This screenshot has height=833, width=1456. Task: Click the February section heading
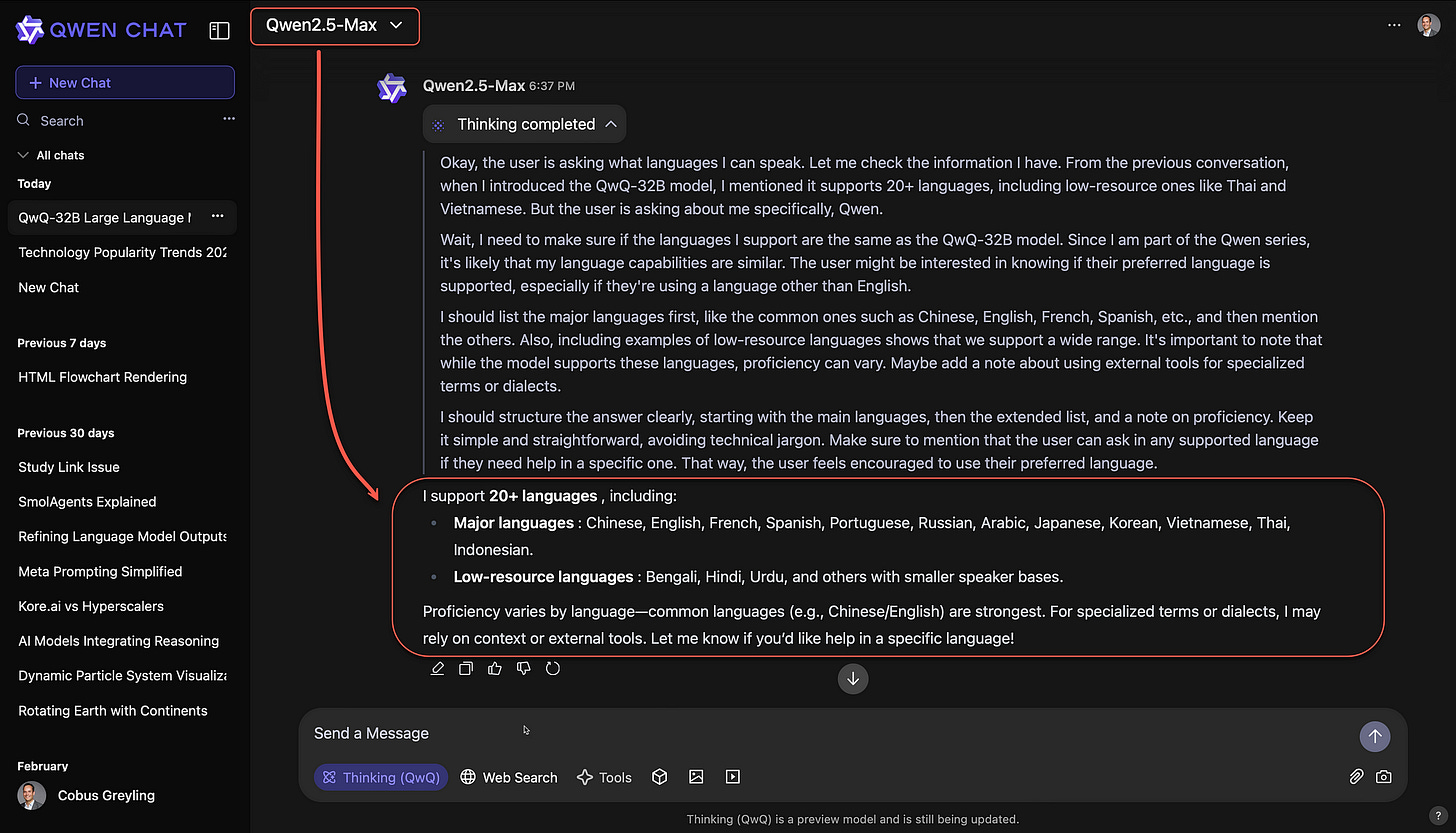click(43, 766)
